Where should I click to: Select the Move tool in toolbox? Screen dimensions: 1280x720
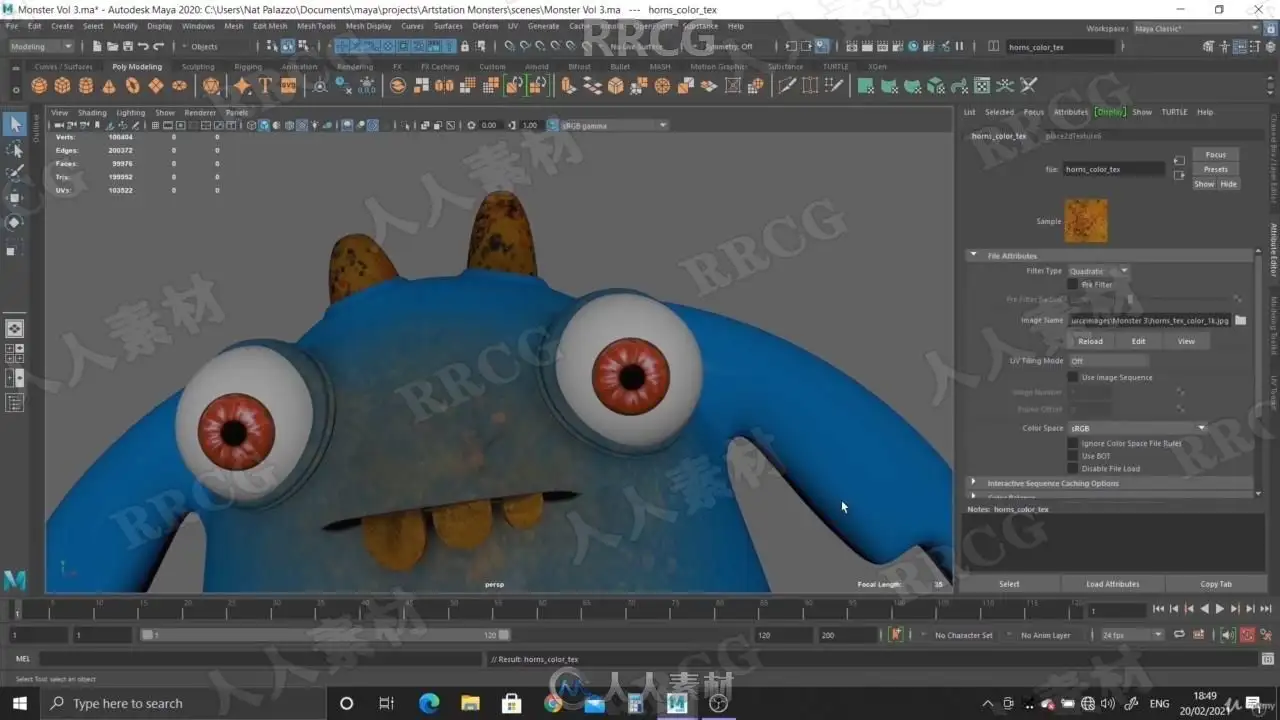click(x=15, y=198)
